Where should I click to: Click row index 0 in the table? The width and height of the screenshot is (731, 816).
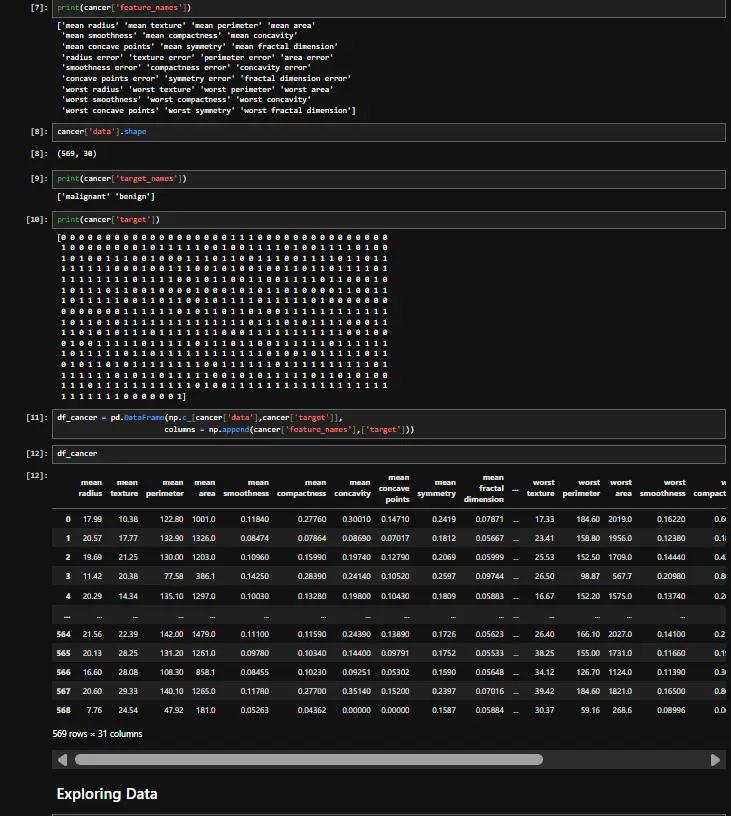click(68, 519)
